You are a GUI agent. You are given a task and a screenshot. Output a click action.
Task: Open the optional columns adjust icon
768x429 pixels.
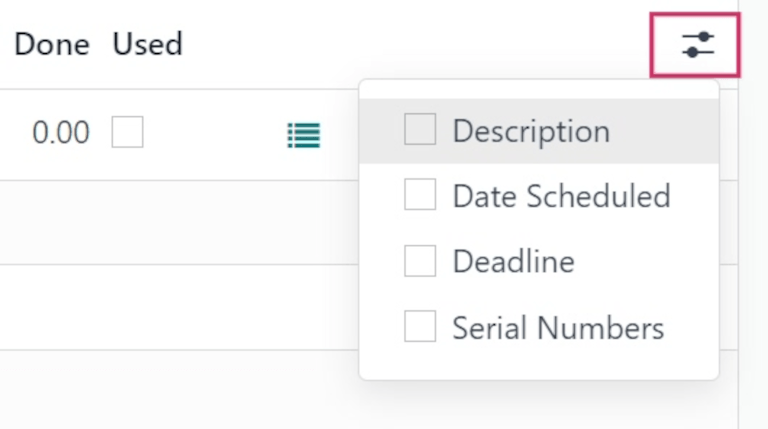(696, 45)
